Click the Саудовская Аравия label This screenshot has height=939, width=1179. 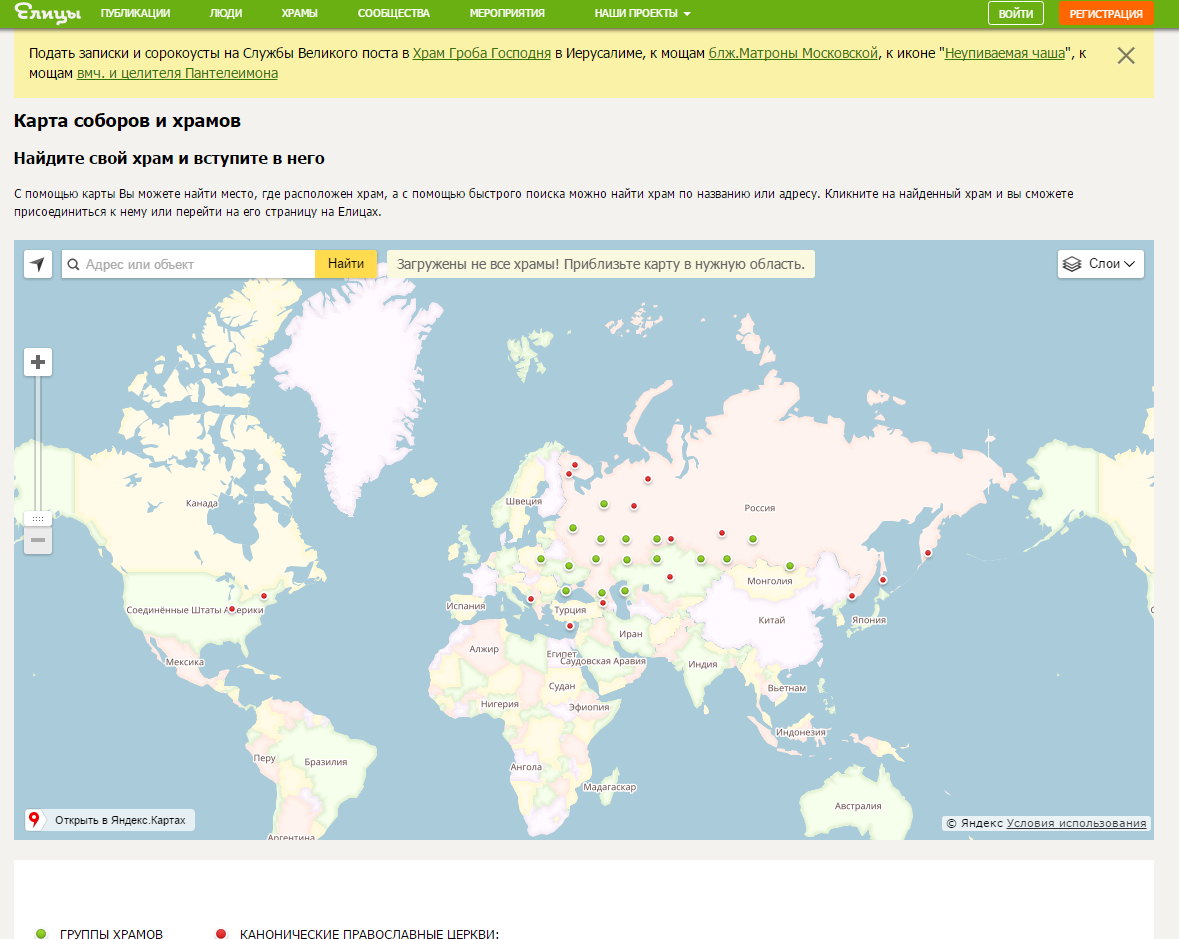[603, 661]
